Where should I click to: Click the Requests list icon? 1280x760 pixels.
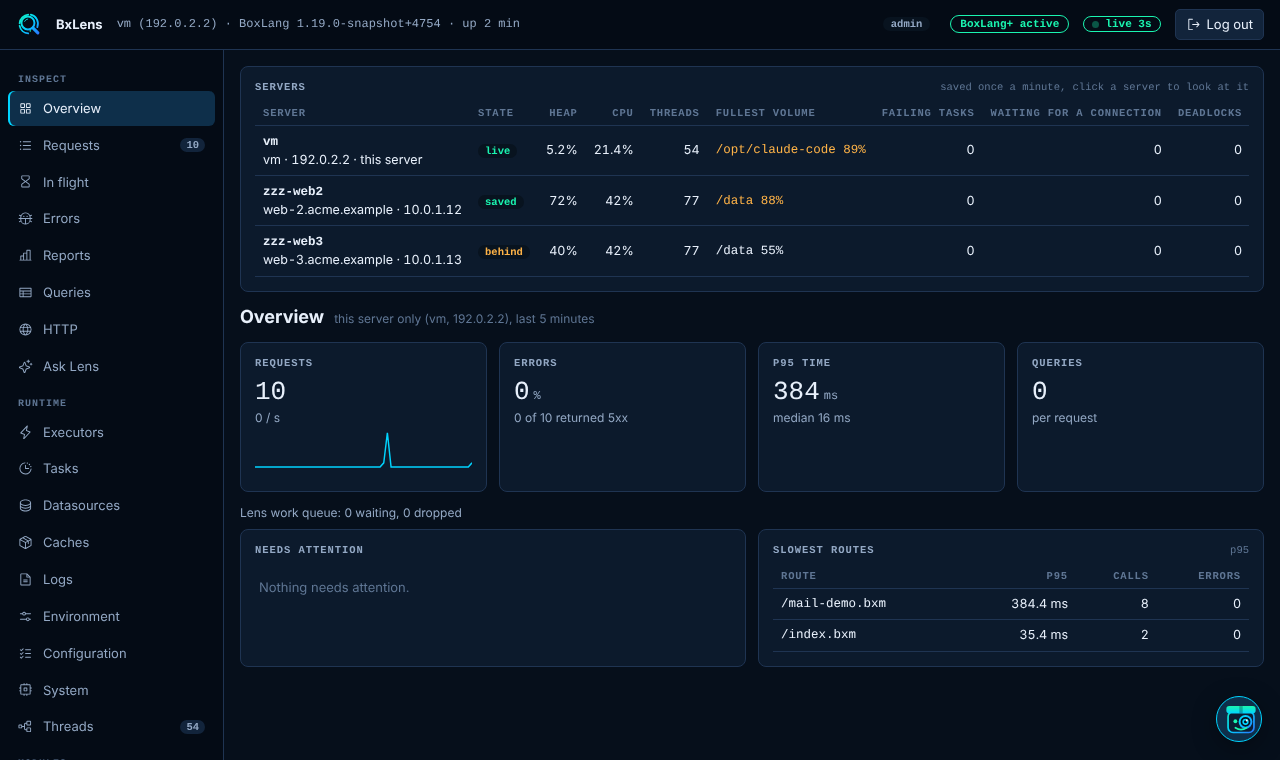[26, 145]
